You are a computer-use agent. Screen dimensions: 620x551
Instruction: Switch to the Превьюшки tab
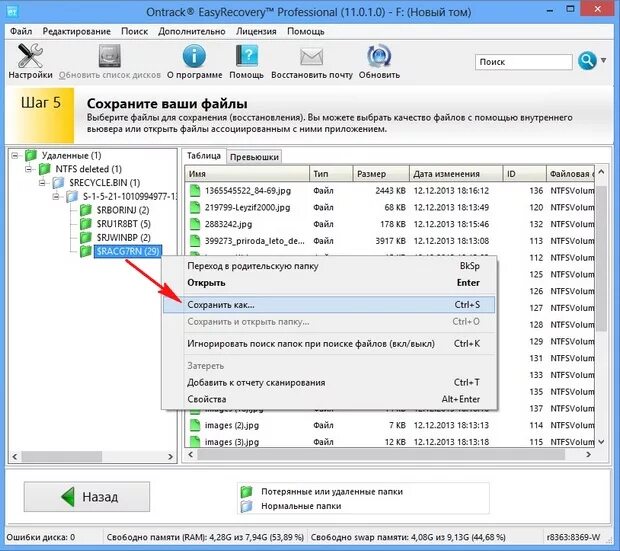[254, 157]
